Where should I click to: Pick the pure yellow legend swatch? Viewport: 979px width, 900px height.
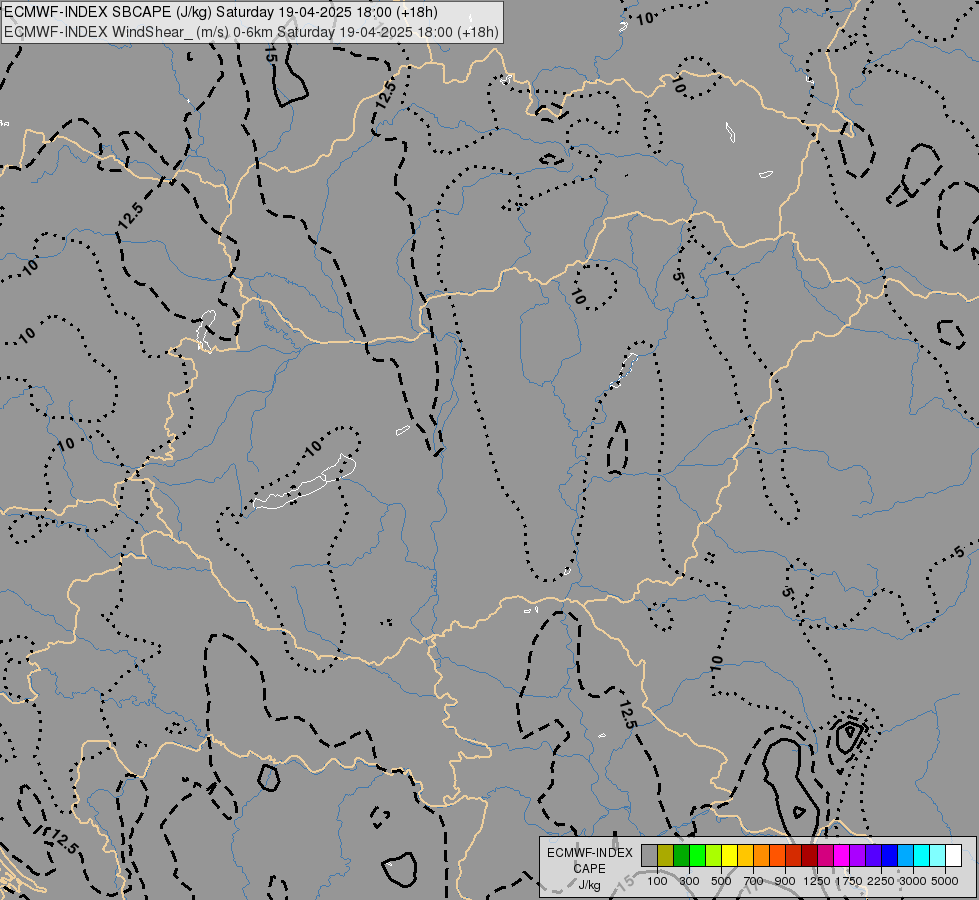(729, 856)
